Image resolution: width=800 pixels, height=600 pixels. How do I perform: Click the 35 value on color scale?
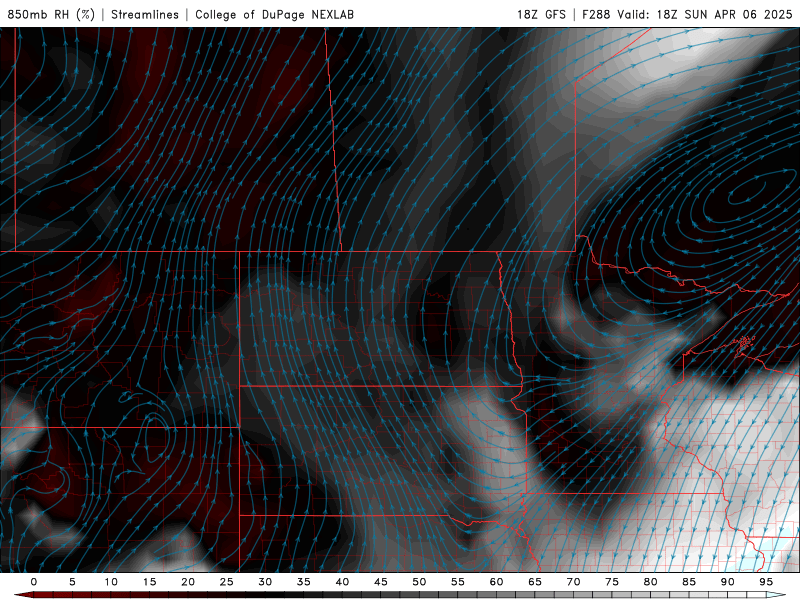coord(304,582)
